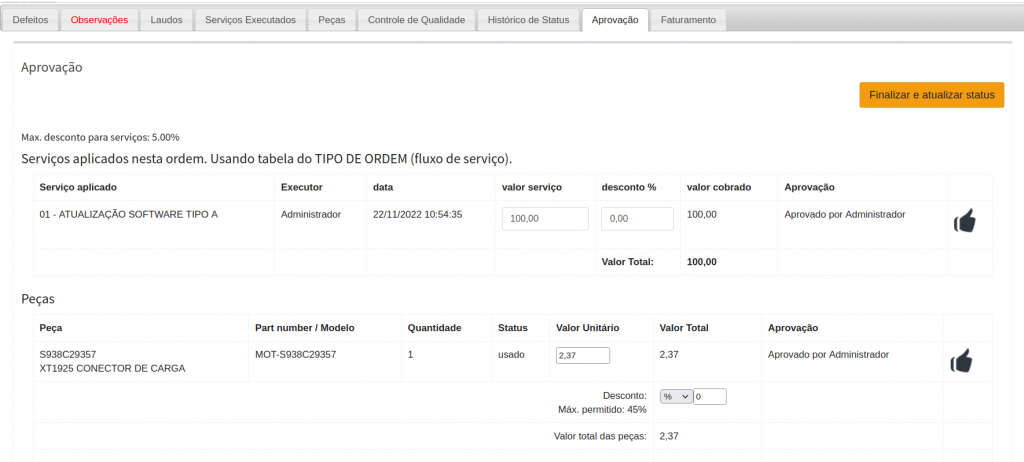Viewport: 1024px width, 462px height.
Task: Open the Faturamento tab
Action: (x=689, y=20)
